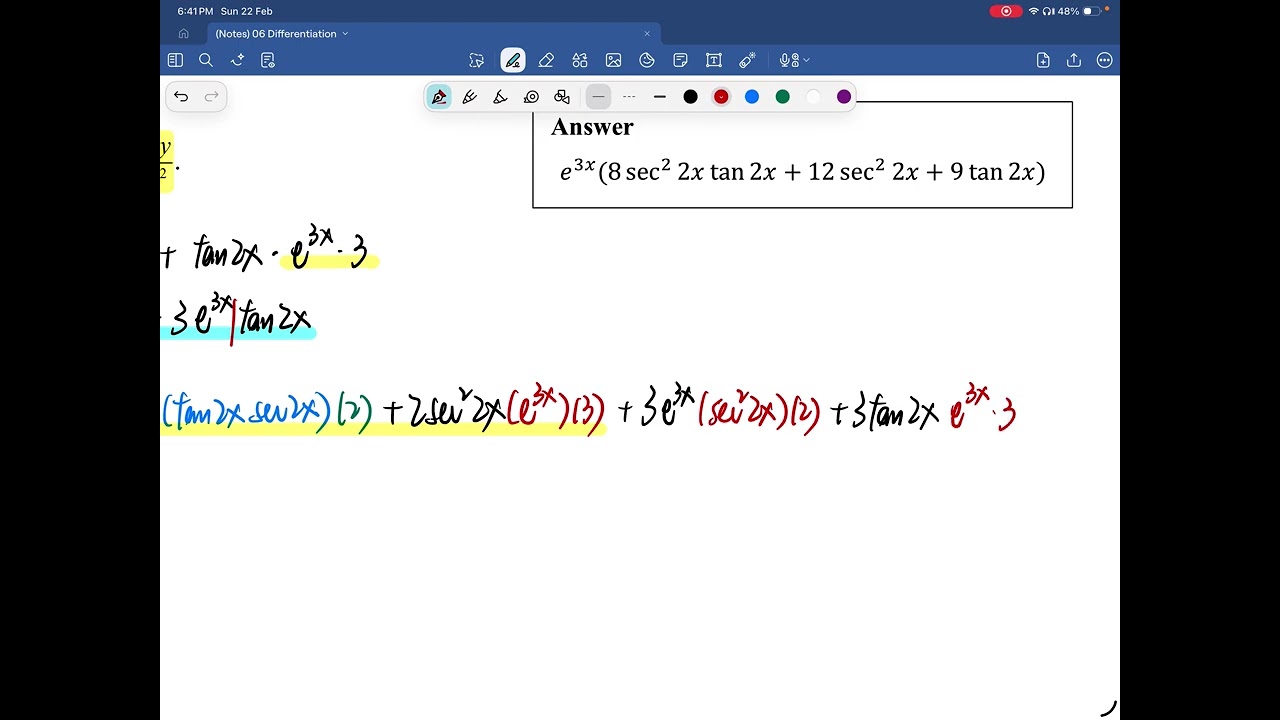Tap the battery status indicator
The image size is (1280, 720).
tap(1092, 11)
